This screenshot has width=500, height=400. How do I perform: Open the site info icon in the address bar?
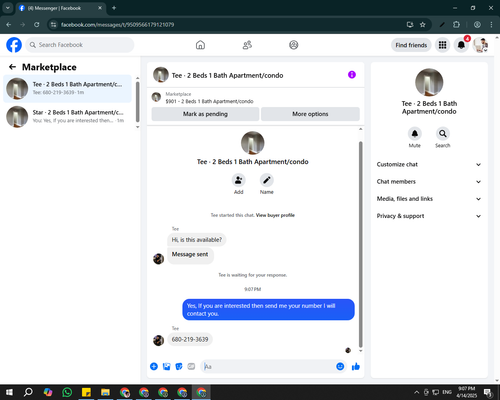[53, 25]
